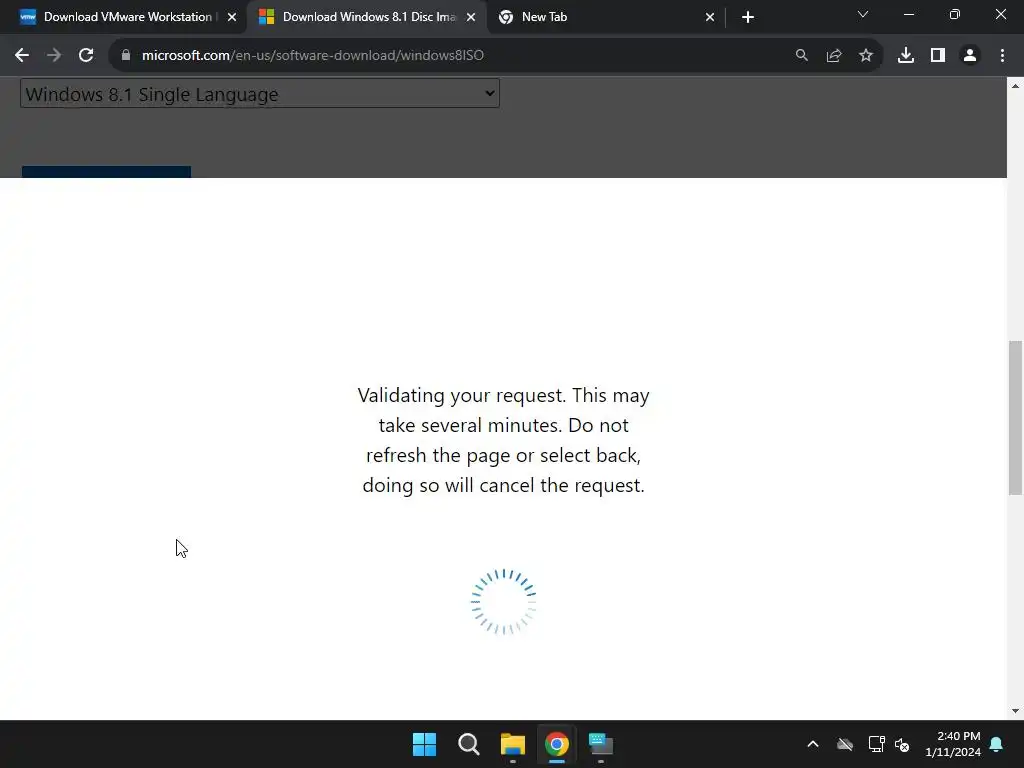This screenshot has width=1024, height=768.
Task: Close the Windows 8.1 Disc Image tab
Action: point(471,17)
